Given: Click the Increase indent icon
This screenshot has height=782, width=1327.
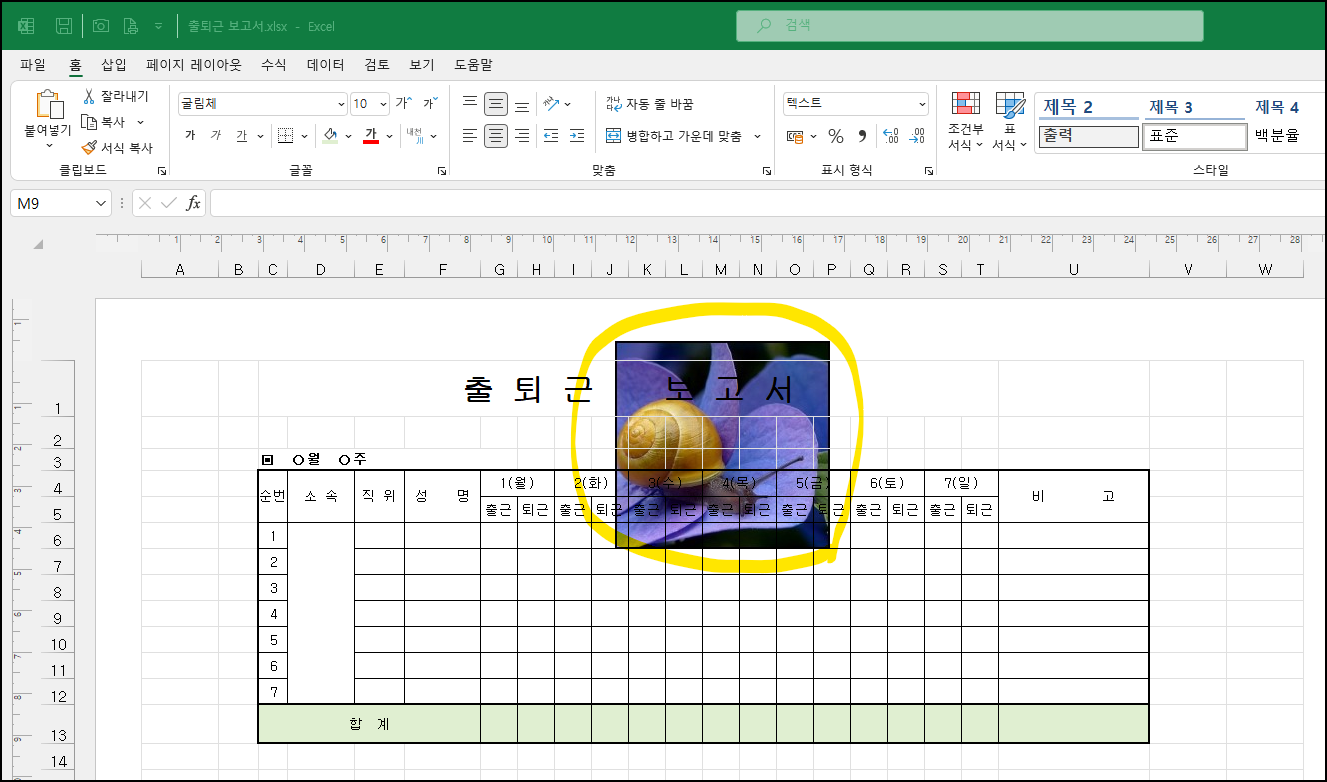Looking at the screenshot, I should click(x=577, y=136).
